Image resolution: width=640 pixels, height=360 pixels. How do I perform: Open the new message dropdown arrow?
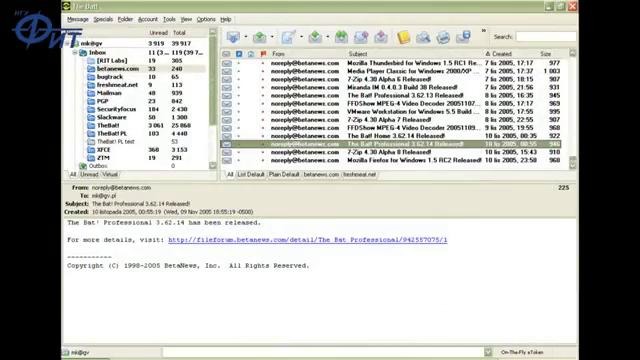[301, 37]
